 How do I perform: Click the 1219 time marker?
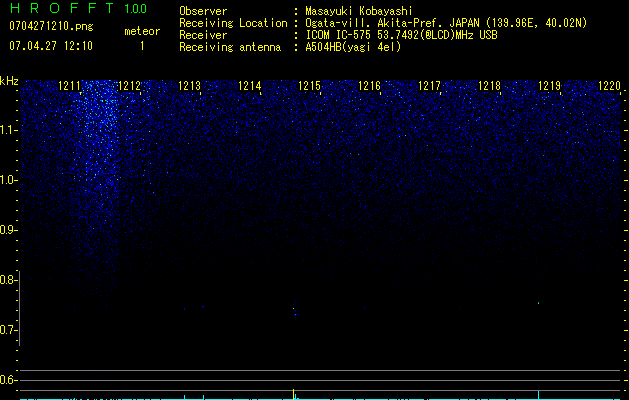pos(549,86)
